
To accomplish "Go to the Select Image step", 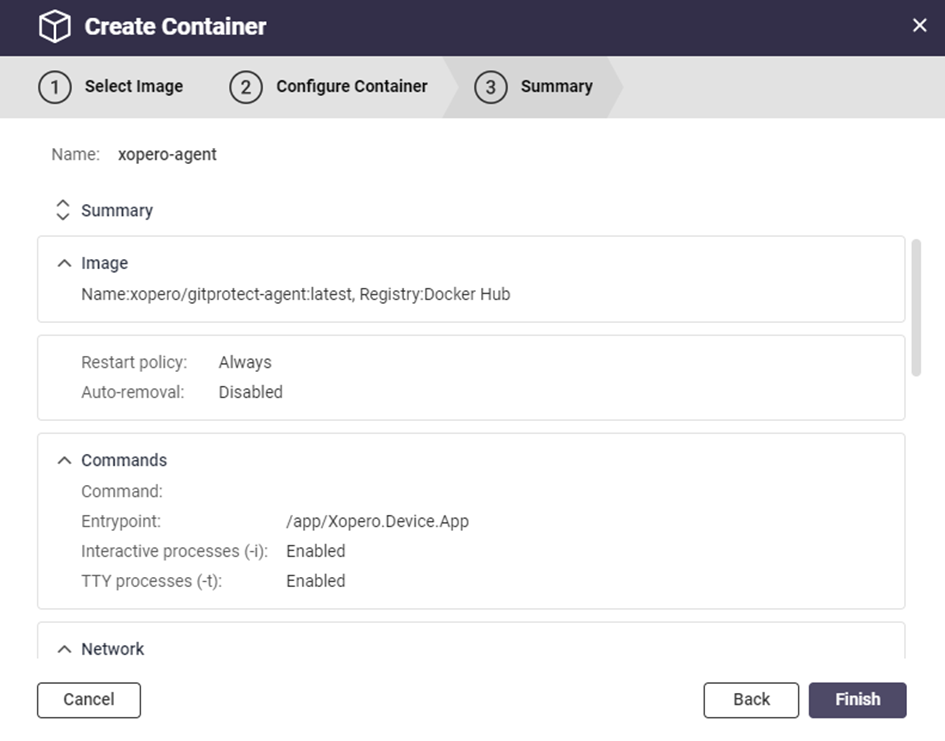I will pos(133,87).
